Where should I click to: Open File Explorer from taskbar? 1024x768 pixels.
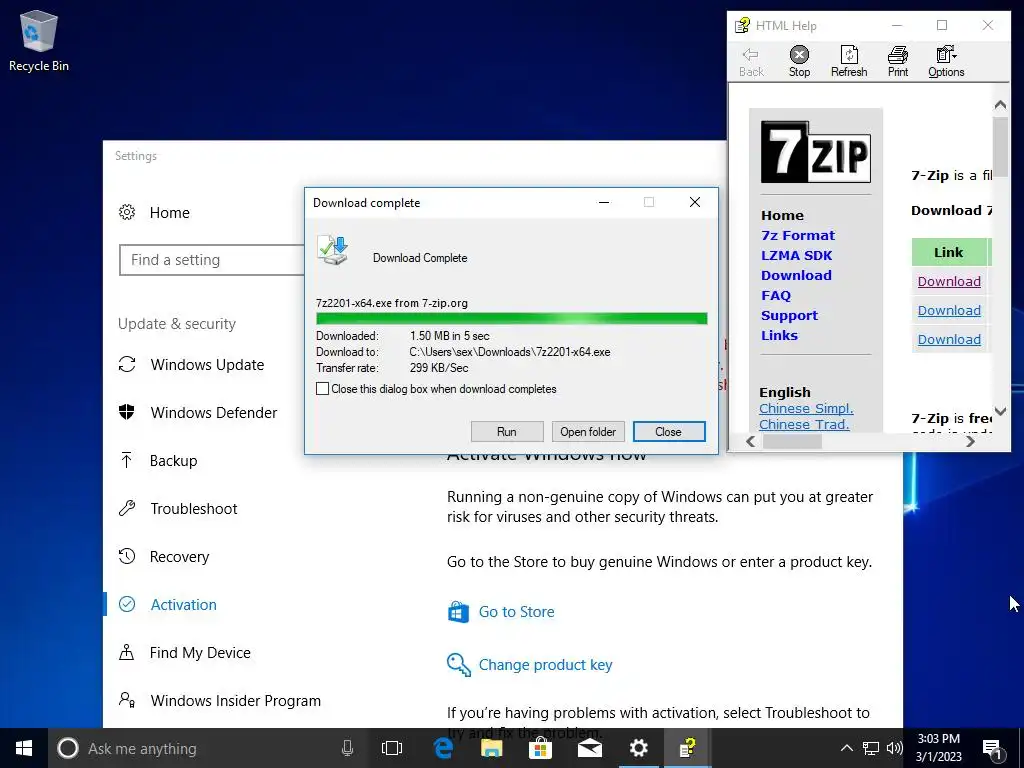[x=491, y=748]
